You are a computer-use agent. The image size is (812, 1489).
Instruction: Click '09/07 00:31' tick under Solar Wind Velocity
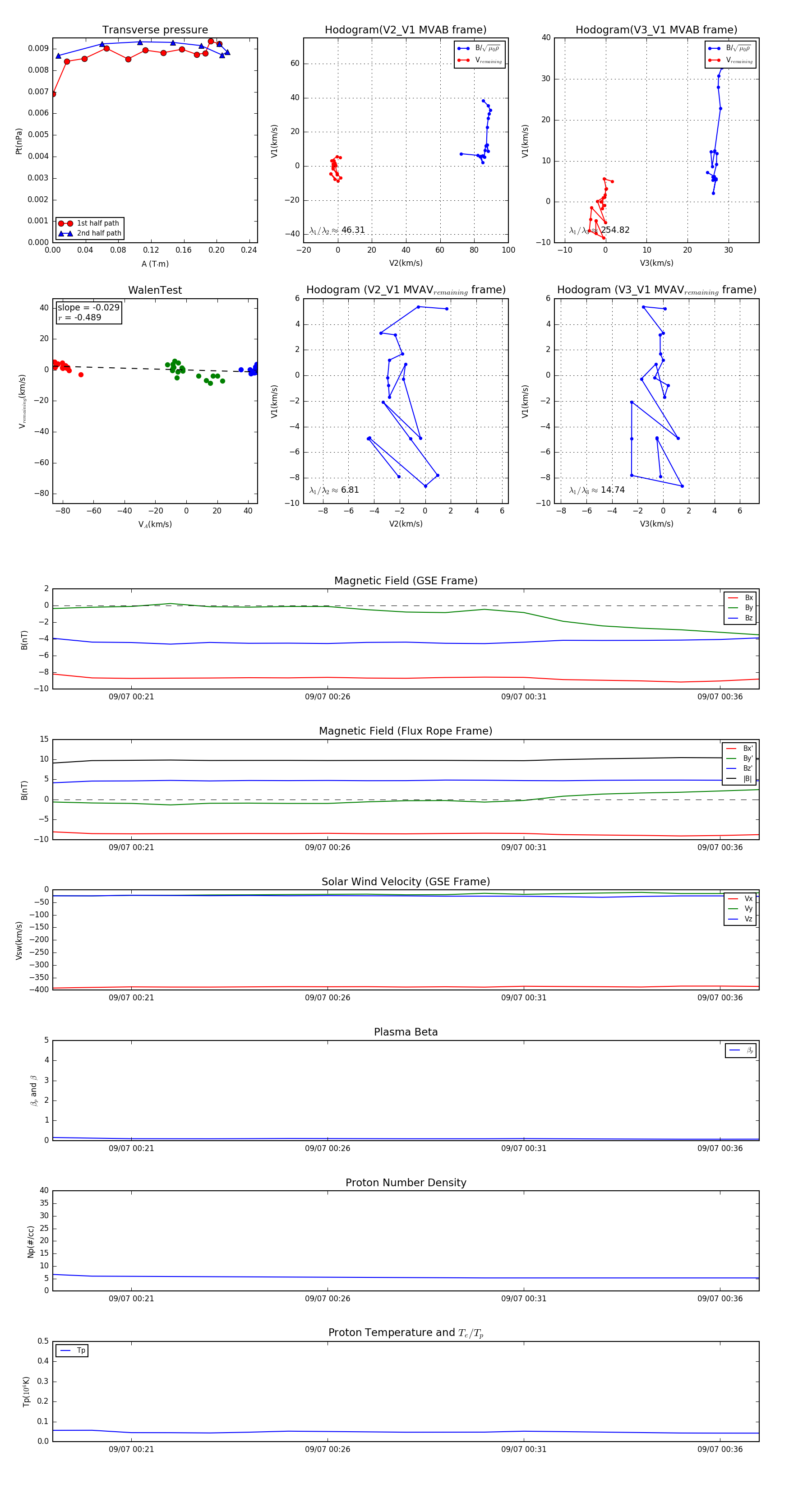coord(524,998)
